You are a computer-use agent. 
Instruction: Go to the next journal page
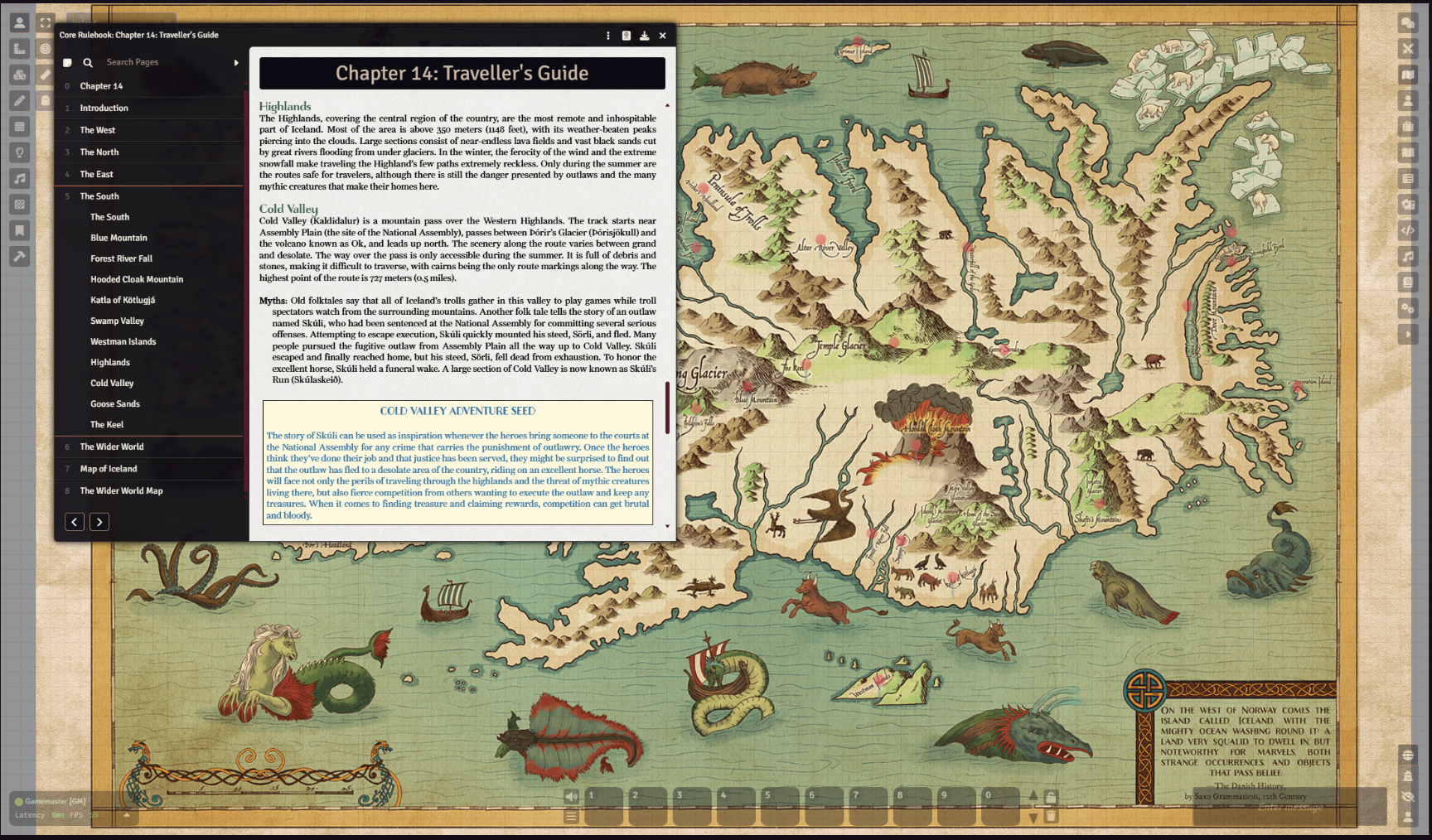(x=99, y=522)
